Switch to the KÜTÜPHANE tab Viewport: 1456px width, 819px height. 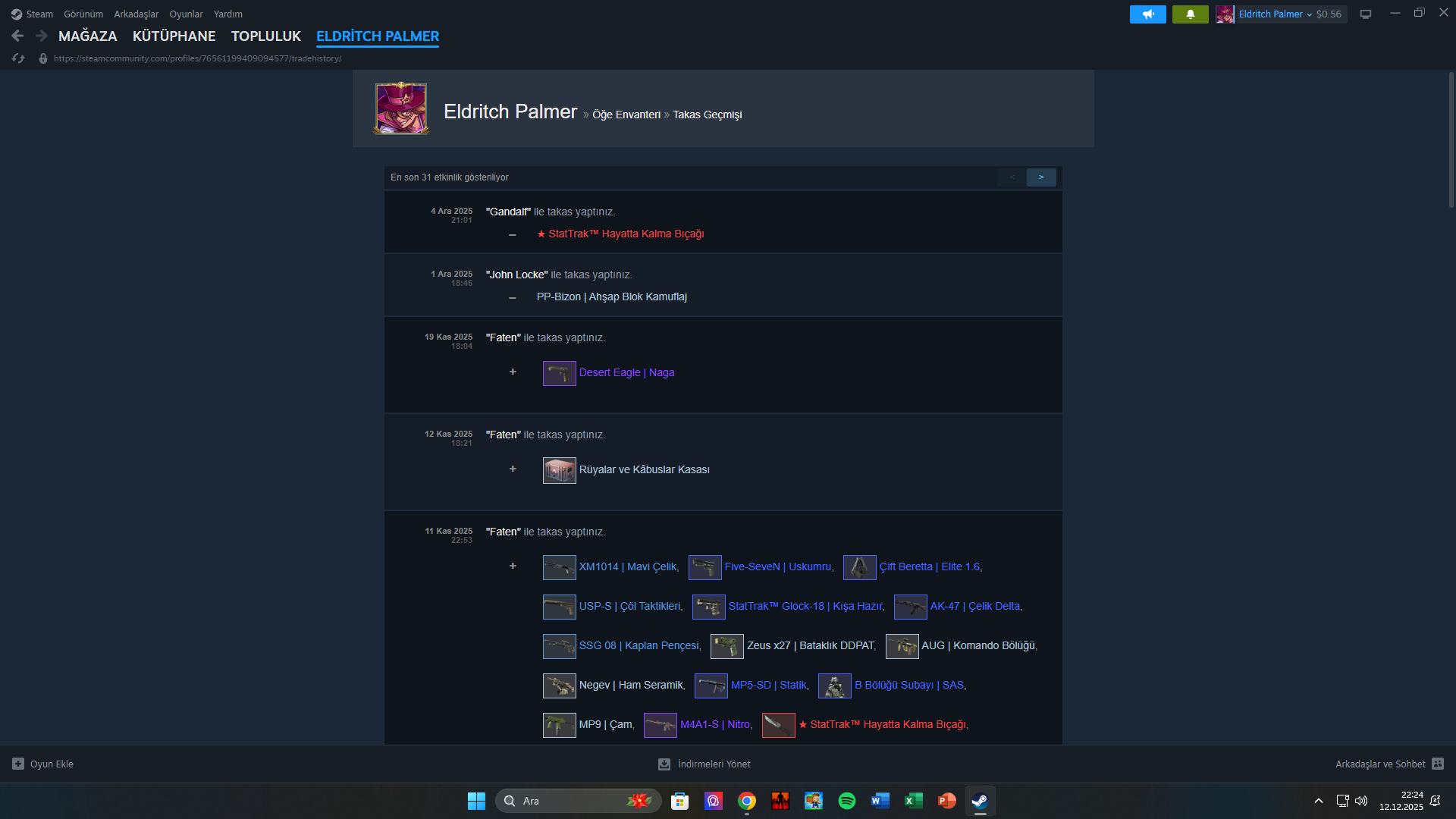[174, 36]
